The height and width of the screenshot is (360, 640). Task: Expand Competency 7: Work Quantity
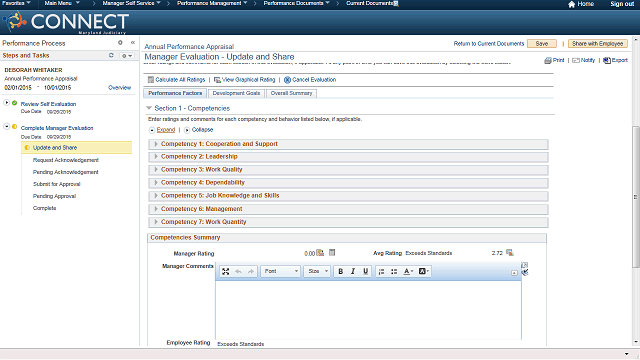coord(156,222)
